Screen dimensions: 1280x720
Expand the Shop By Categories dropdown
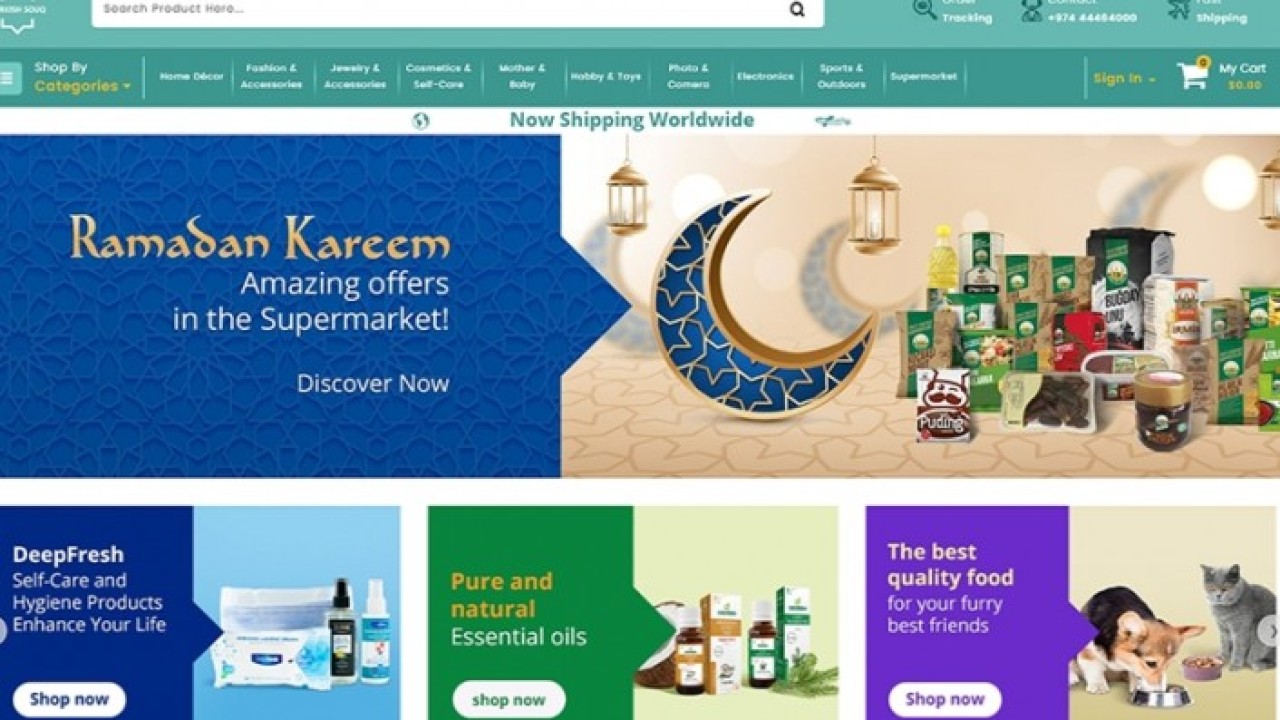[82, 77]
